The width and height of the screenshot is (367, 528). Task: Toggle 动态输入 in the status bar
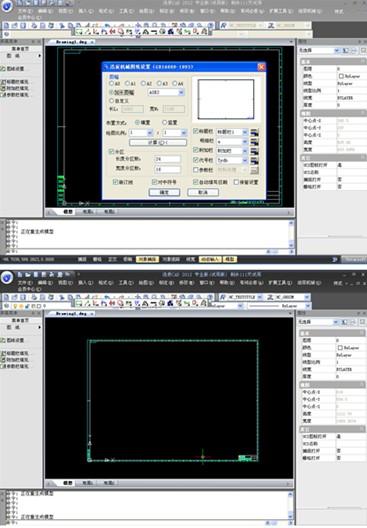pyautogui.click(x=210, y=259)
